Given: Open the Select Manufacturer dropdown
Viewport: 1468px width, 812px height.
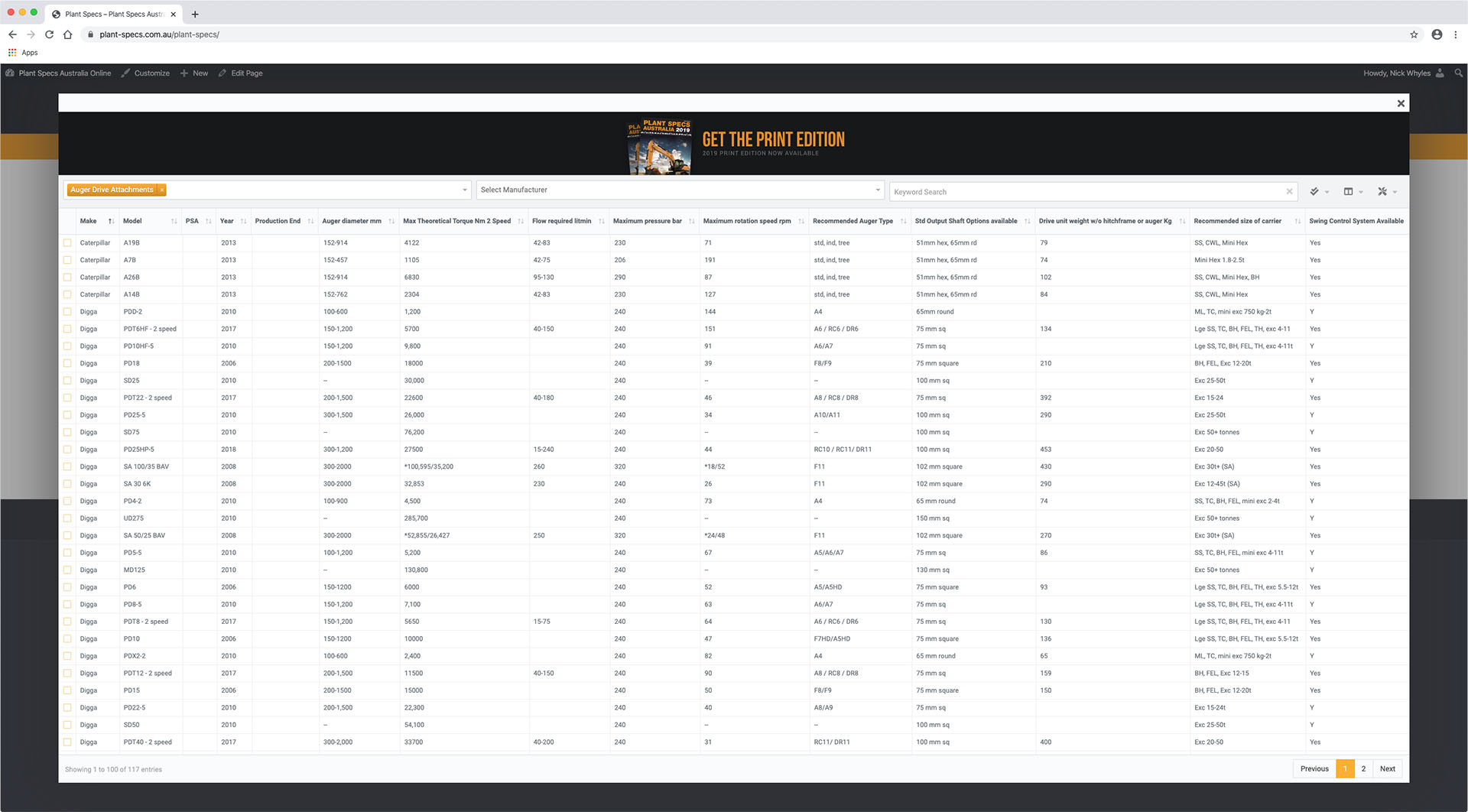Looking at the screenshot, I should click(679, 190).
